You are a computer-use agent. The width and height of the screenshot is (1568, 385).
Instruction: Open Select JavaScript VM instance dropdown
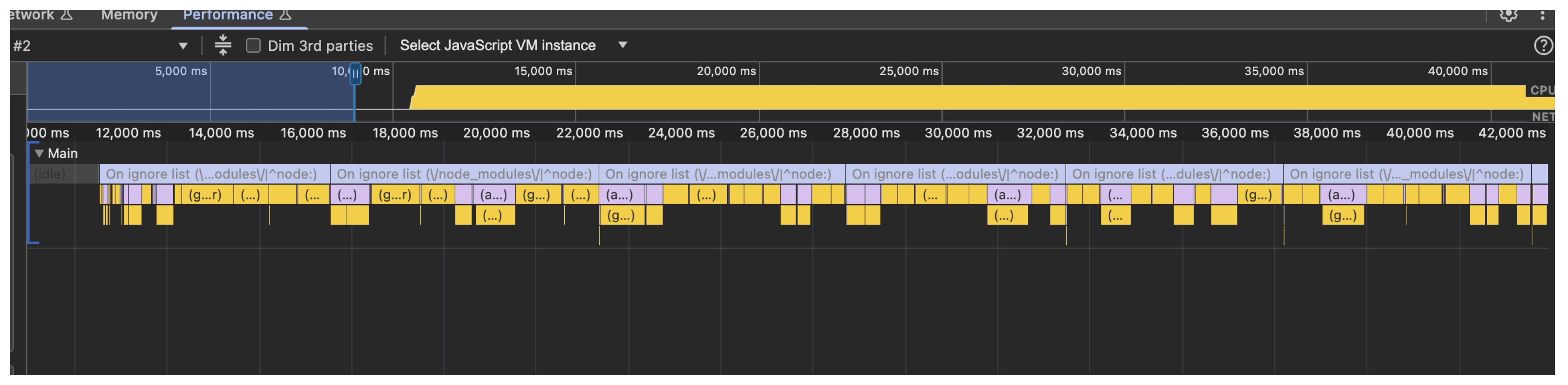point(622,45)
